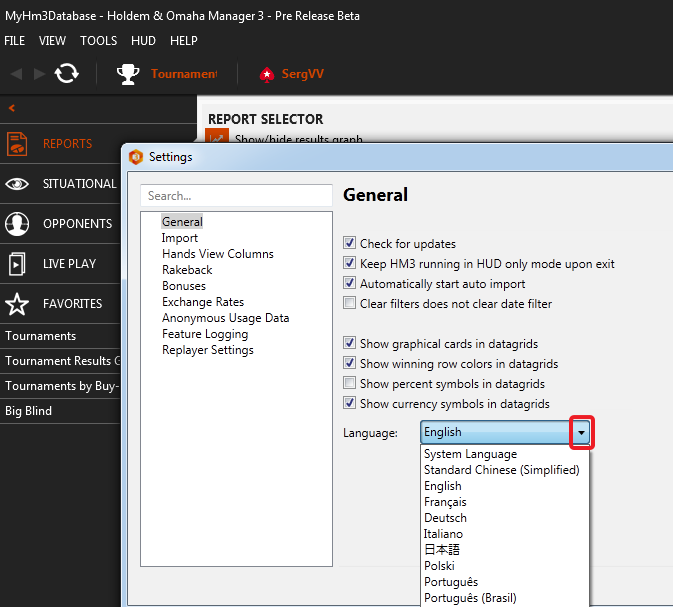Enable Show percent symbols in datagrids
This screenshot has width=673, height=607.
tap(349, 383)
